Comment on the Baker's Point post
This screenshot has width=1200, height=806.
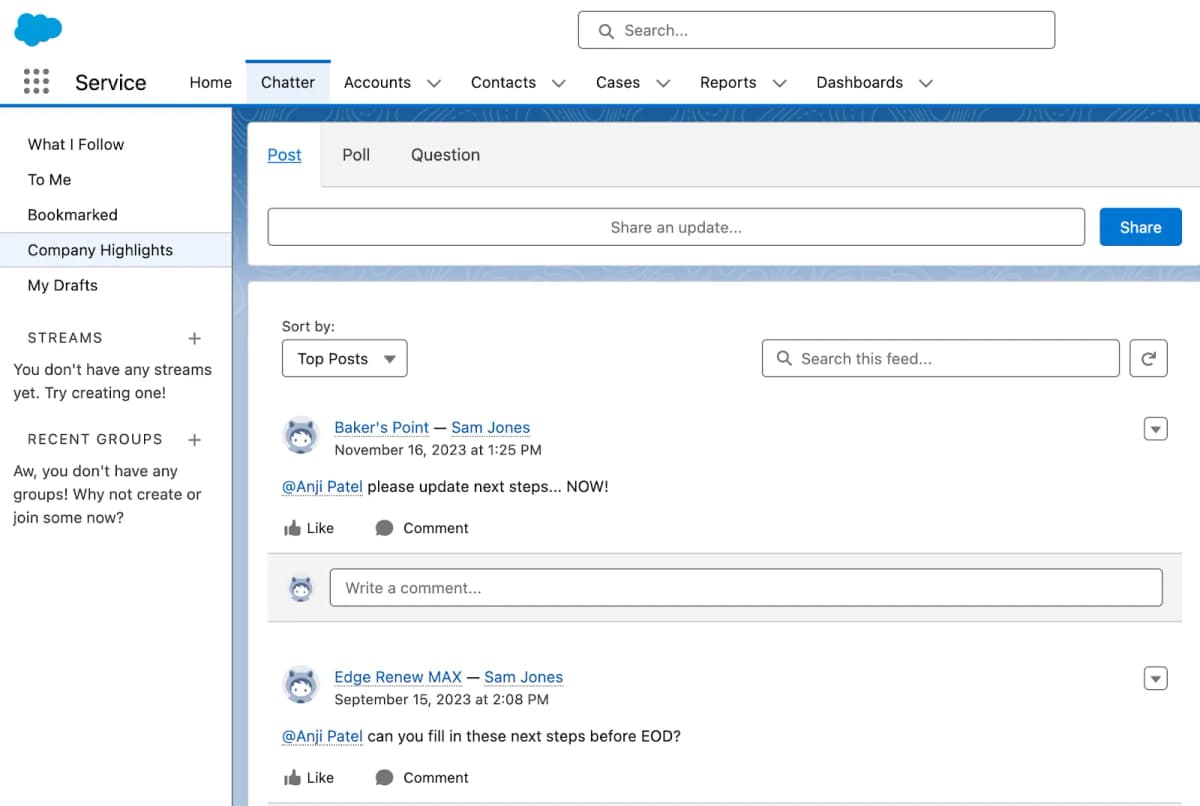pos(422,528)
